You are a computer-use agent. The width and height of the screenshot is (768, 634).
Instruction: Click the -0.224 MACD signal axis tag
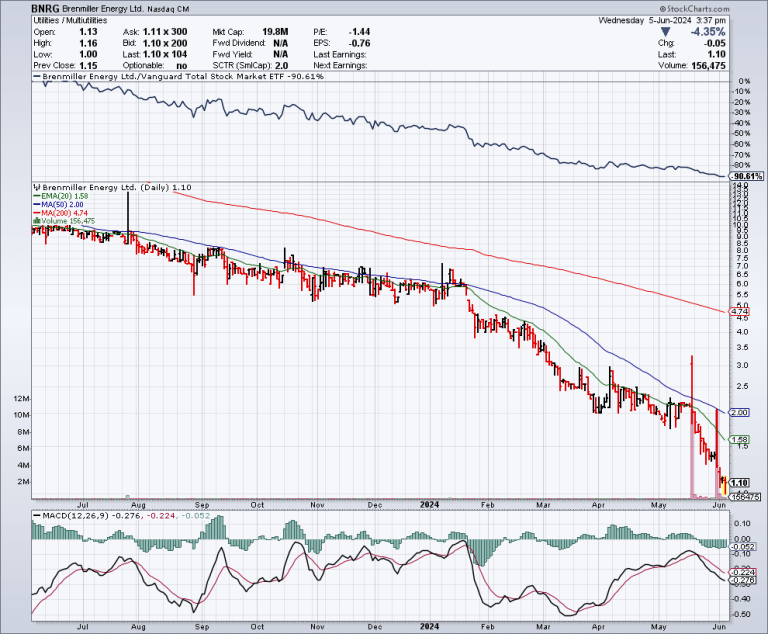click(740, 572)
